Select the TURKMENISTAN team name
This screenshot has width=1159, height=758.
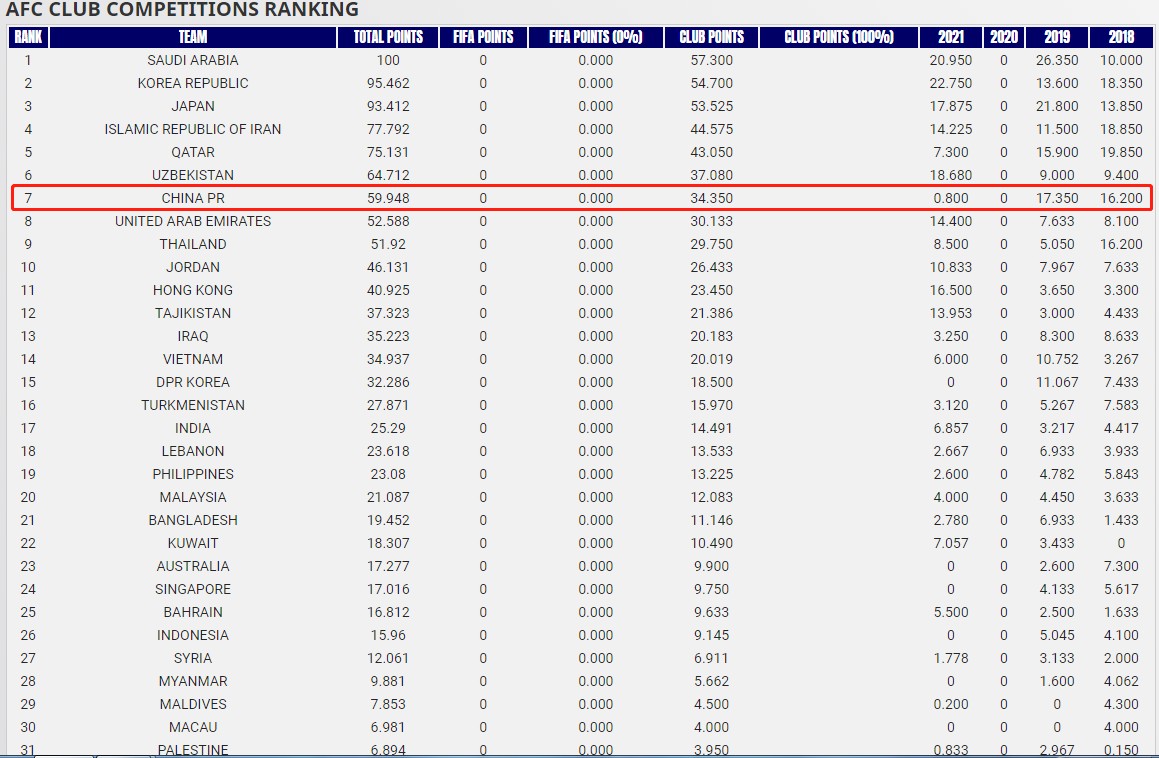(193, 405)
